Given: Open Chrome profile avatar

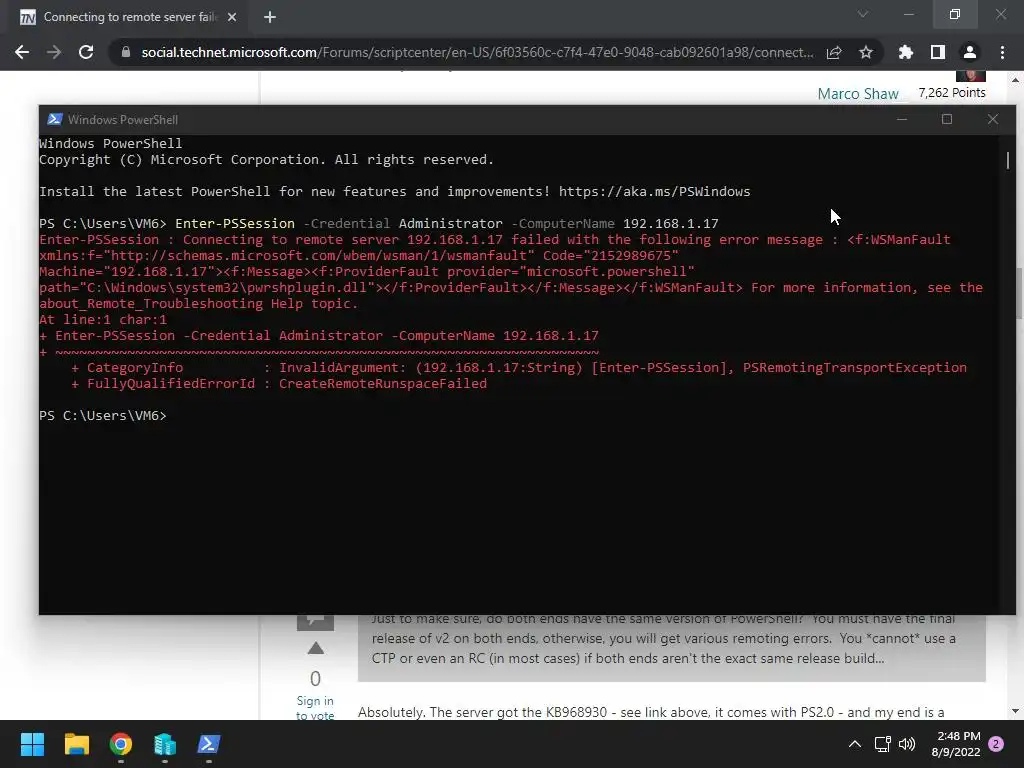Looking at the screenshot, I should click(x=970, y=52).
